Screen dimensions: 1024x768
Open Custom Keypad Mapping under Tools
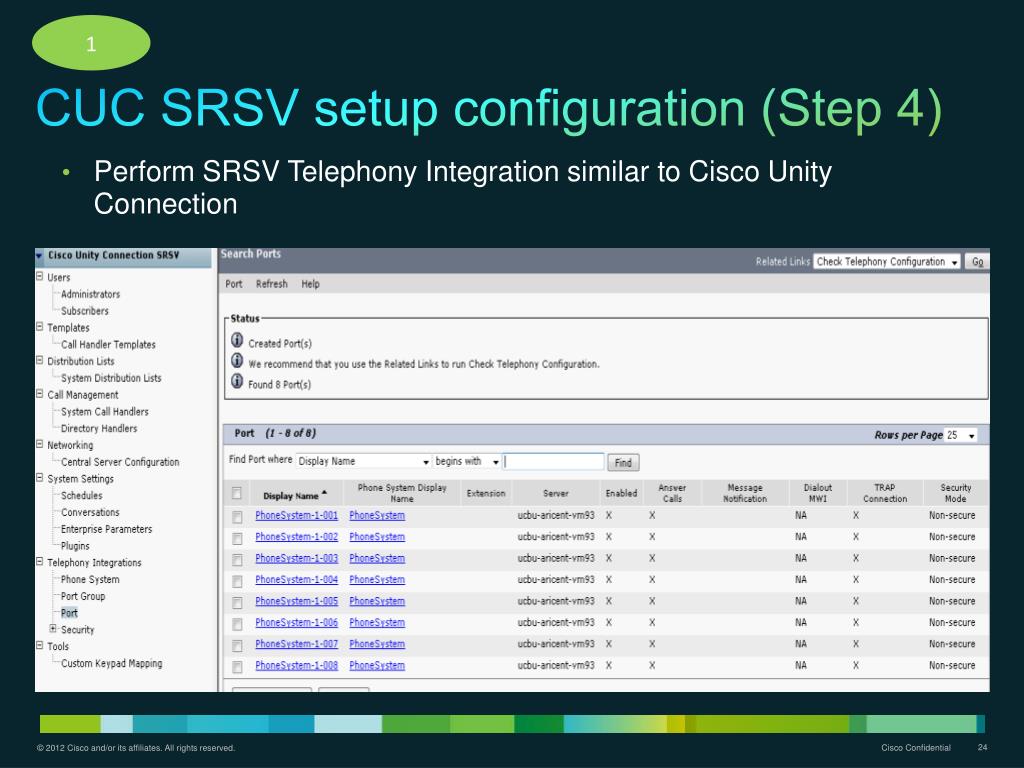tap(112, 663)
